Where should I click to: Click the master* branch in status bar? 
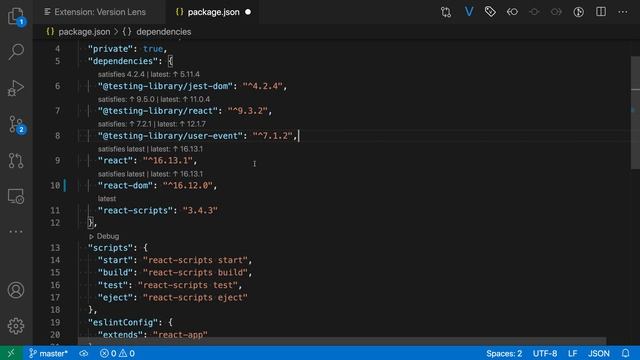[48, 353]
